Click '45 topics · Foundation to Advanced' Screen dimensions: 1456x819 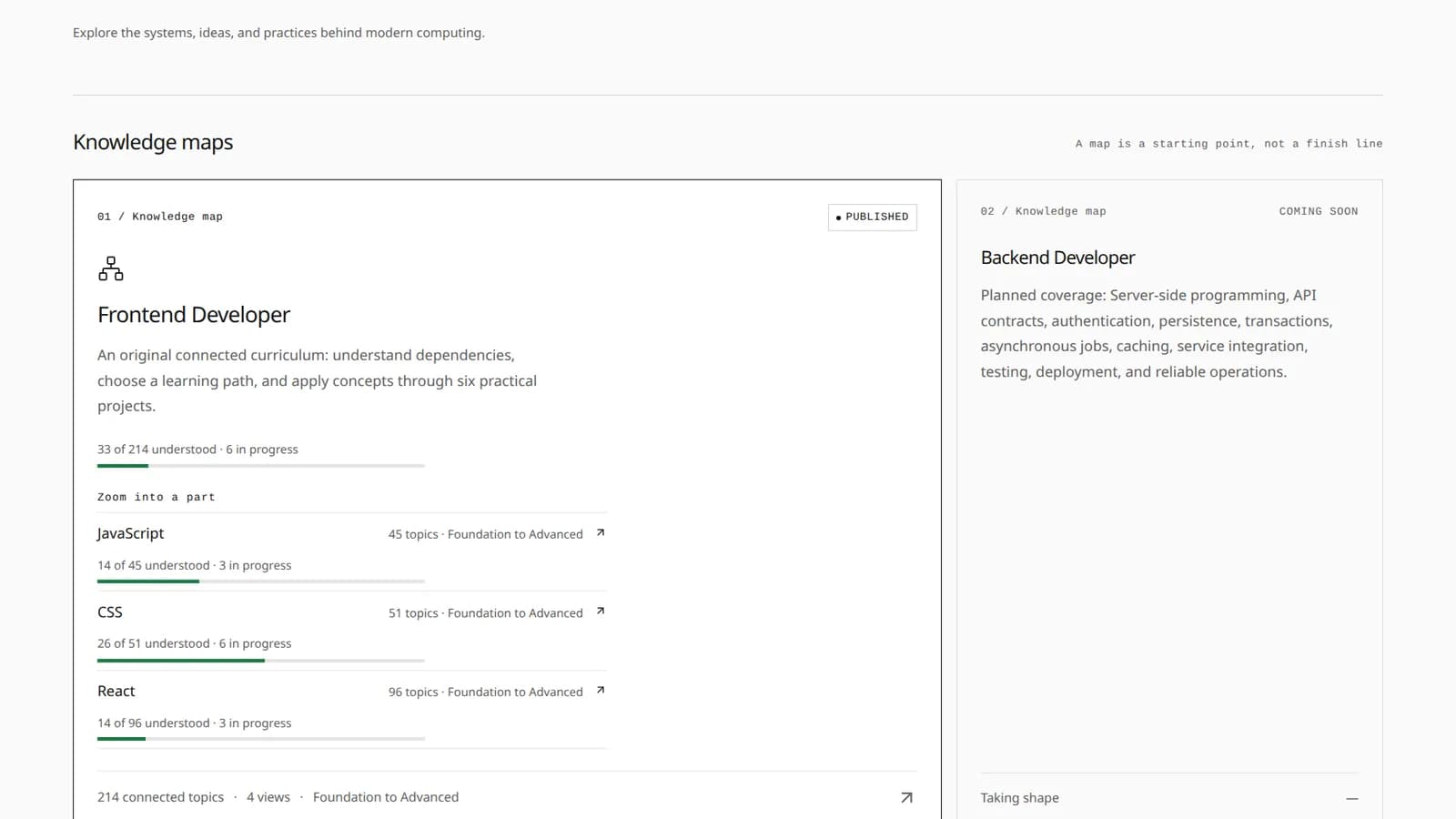coord(486,534)
